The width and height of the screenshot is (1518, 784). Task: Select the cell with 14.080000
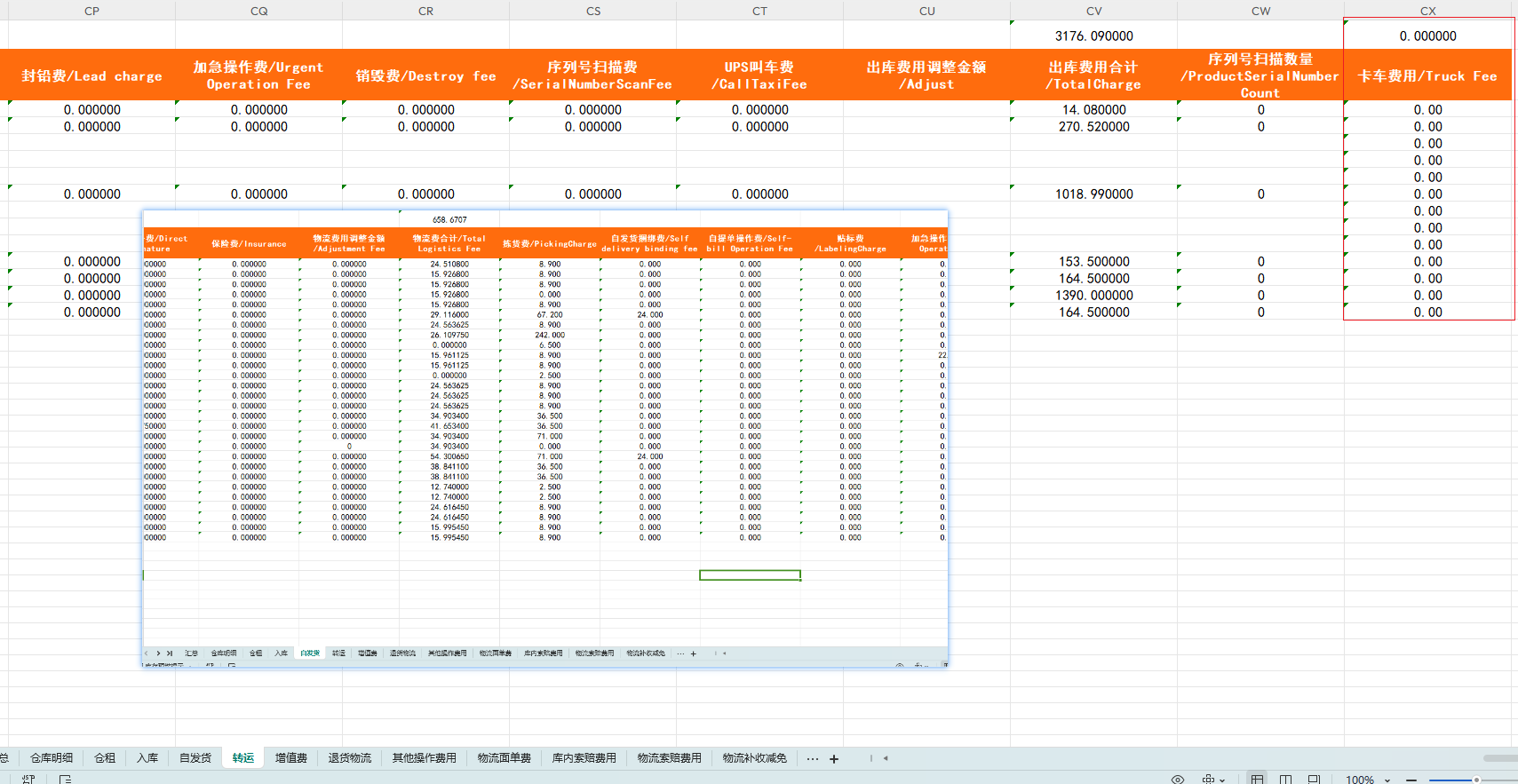point(1093,109)
